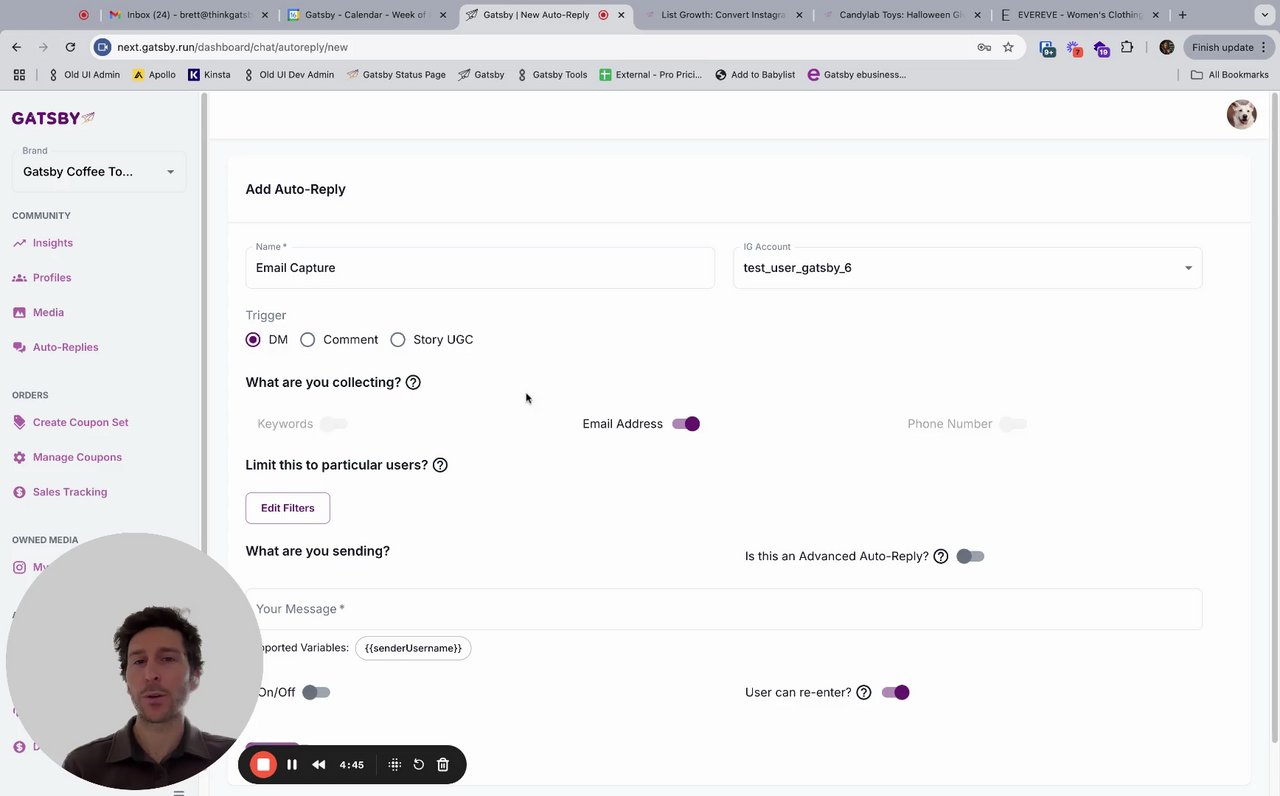Go to Auto-Replies page
The height and width of the screenshot is (796, 1280).
point(55,347)
